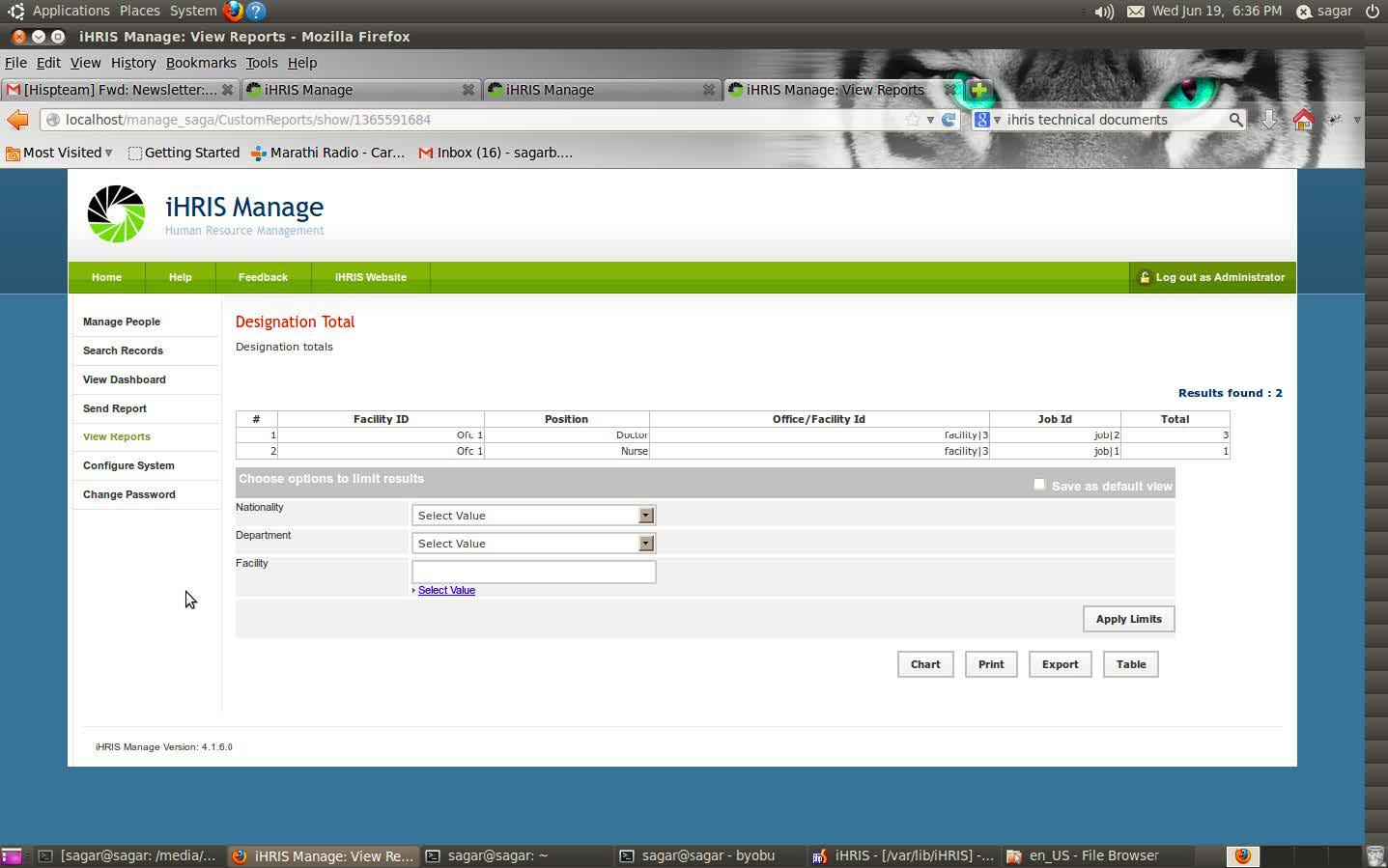
Task: Open Marathi Radio bookmark
Action: 328,153
